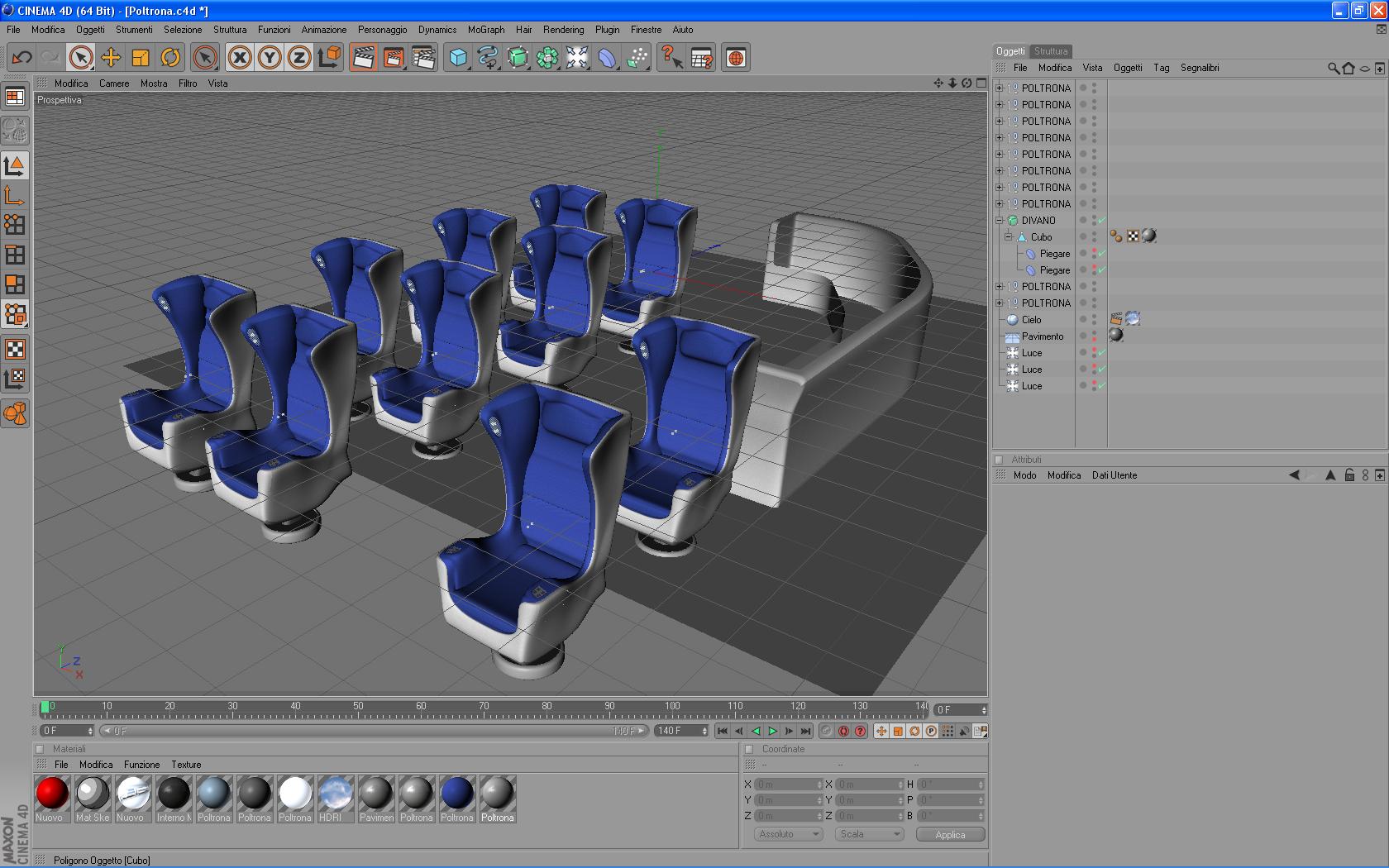Expand the first POLTRONA object
Image resolution: width=1389 pixels, height=868 pixels.
coord(999,88)
